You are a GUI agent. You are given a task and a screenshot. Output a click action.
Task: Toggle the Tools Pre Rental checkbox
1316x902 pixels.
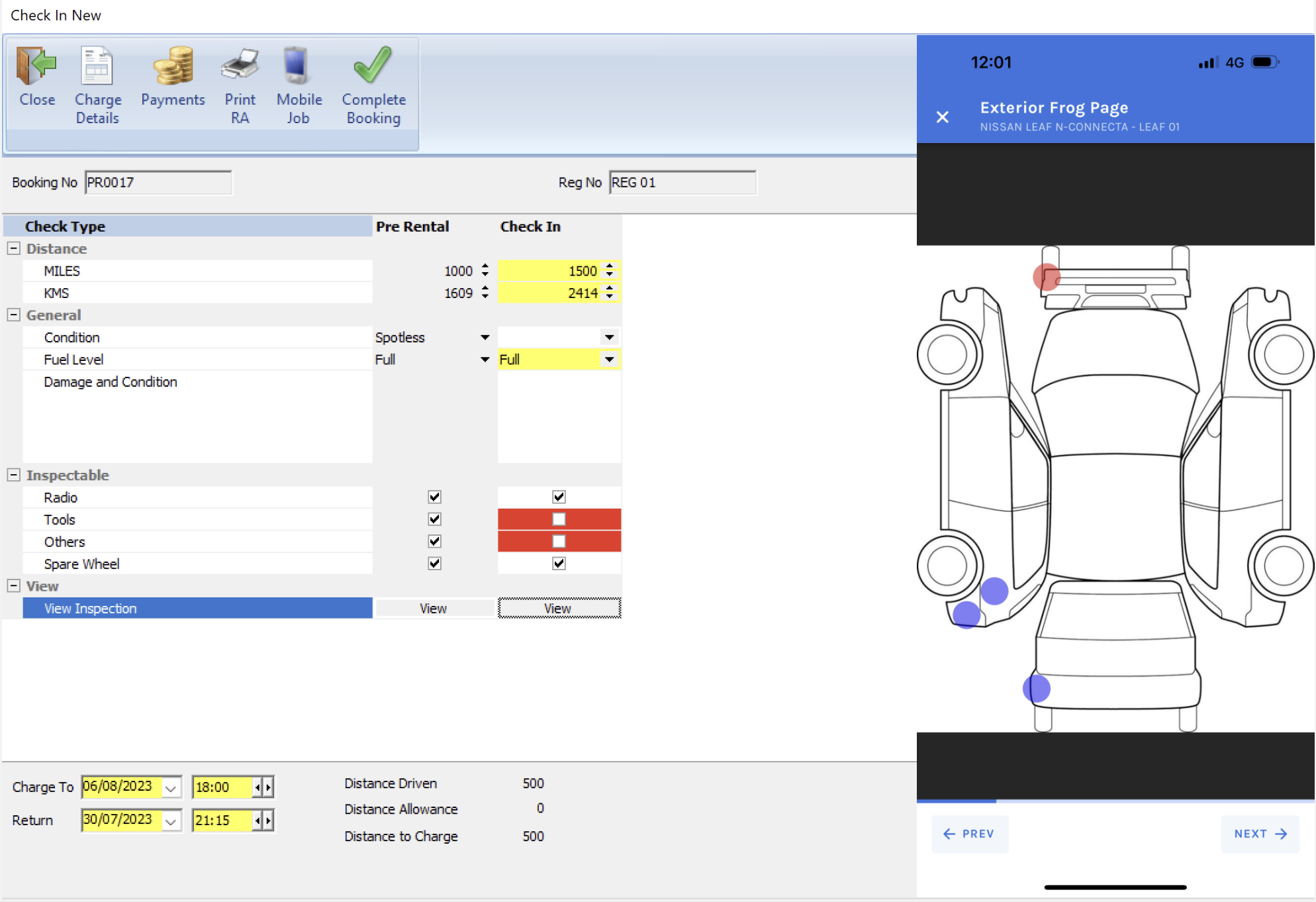434,519
